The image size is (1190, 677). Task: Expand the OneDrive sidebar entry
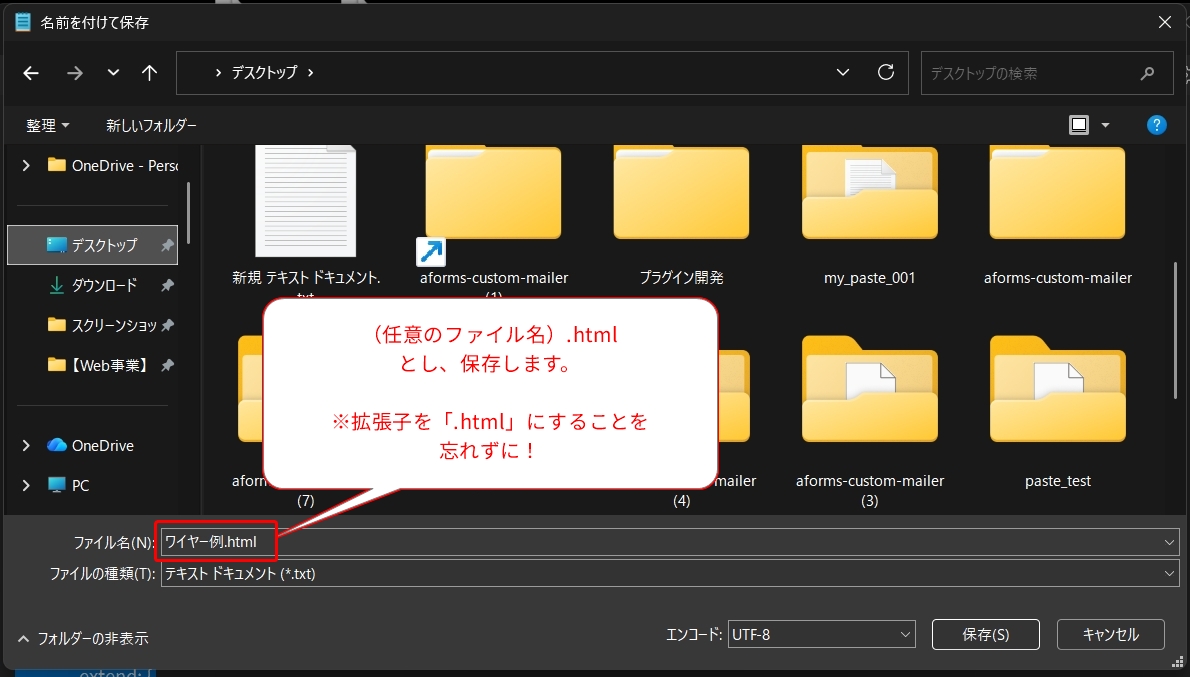pos(26,445)
